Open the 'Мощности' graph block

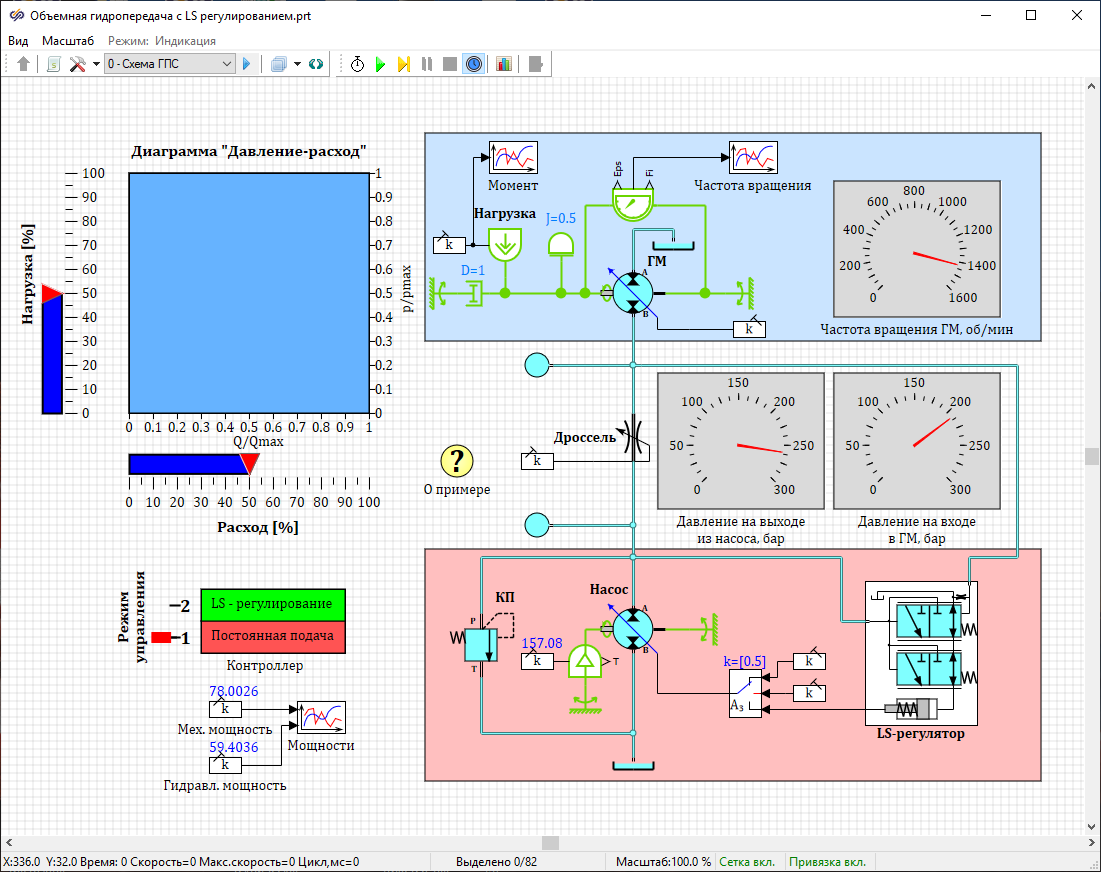point(321,718)
